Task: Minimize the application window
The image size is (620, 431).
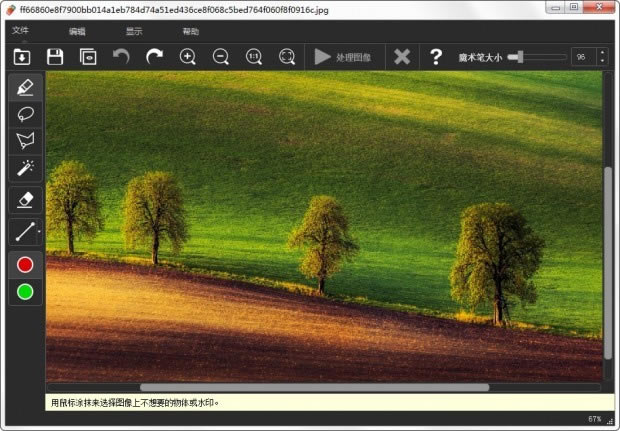Action: 556,7
